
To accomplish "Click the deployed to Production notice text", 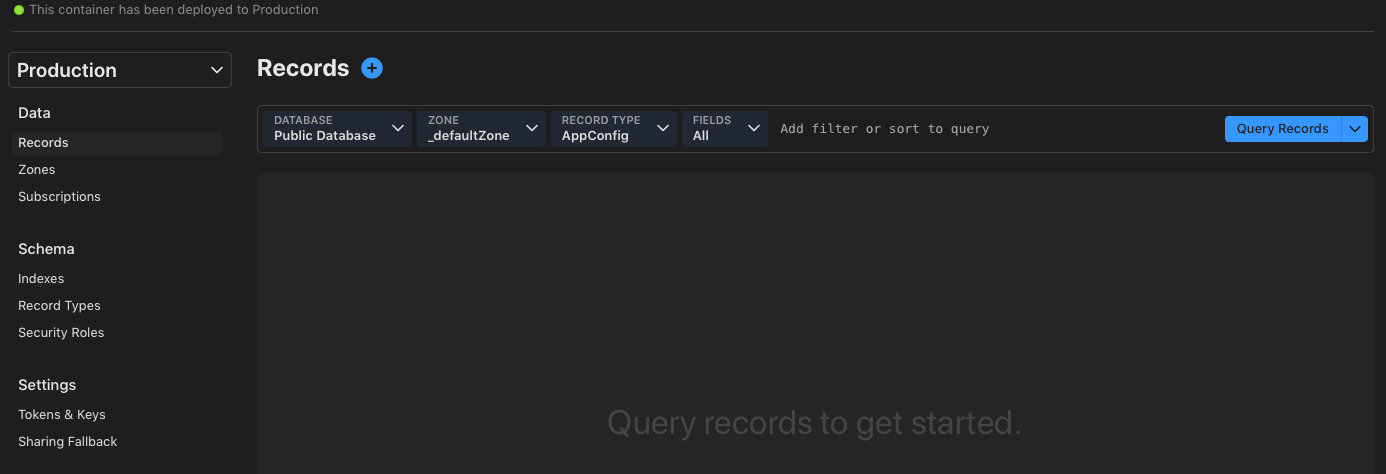I will tap(174, 10).
